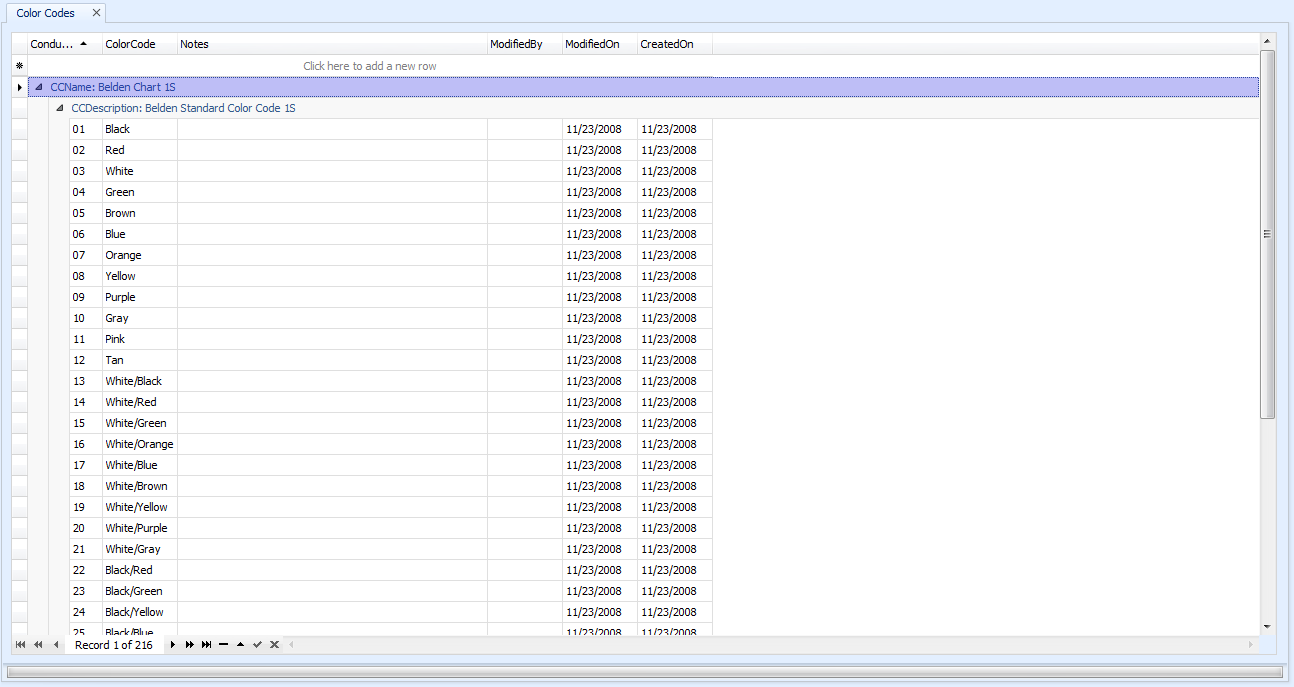The height and width of the screenshot is (687, 1294).
Task: Sort by CreatedOn column header
Action: (x=674, y=44)
